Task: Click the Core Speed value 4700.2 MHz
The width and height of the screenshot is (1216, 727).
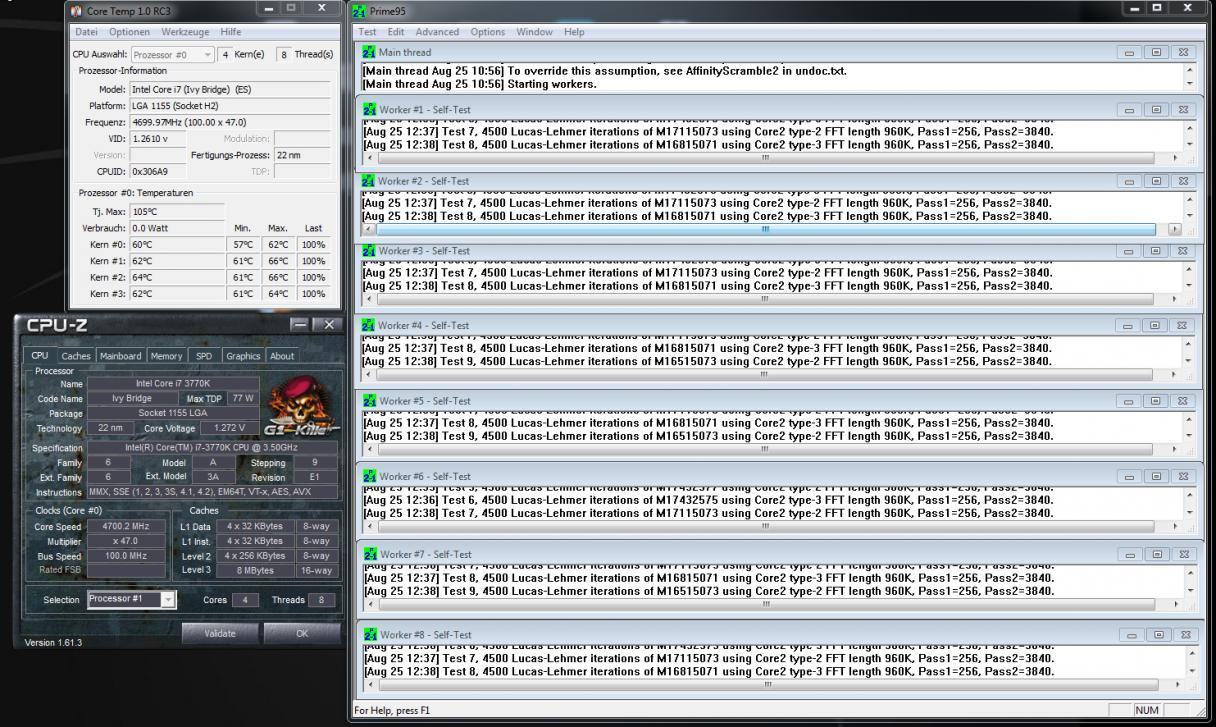Action: click(x=126, y=526)
